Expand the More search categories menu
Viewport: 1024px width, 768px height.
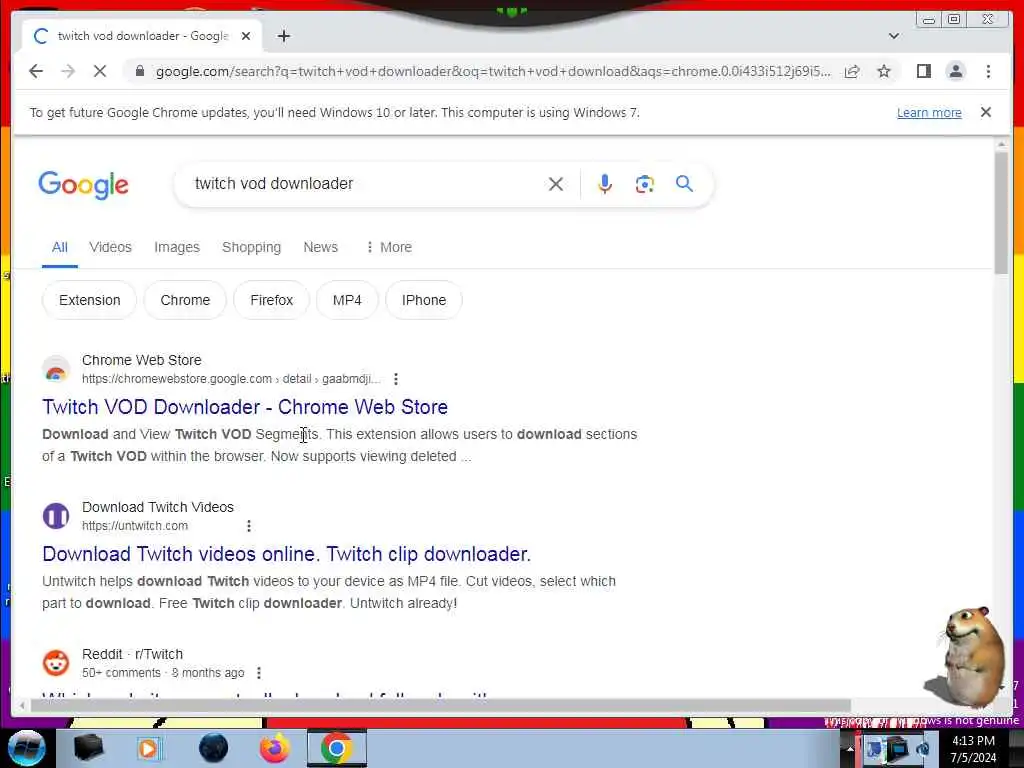[389, 248]
